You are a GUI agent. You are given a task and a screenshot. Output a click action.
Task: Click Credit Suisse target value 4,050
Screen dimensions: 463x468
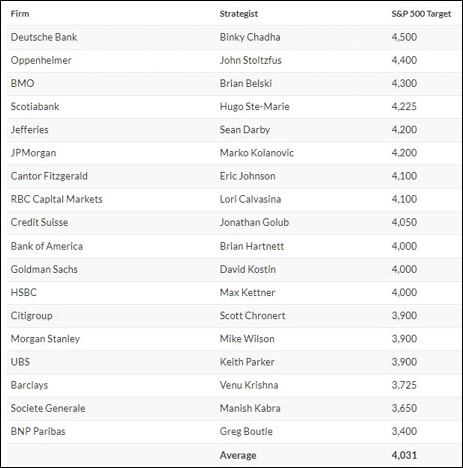click(x=404, y=222)
